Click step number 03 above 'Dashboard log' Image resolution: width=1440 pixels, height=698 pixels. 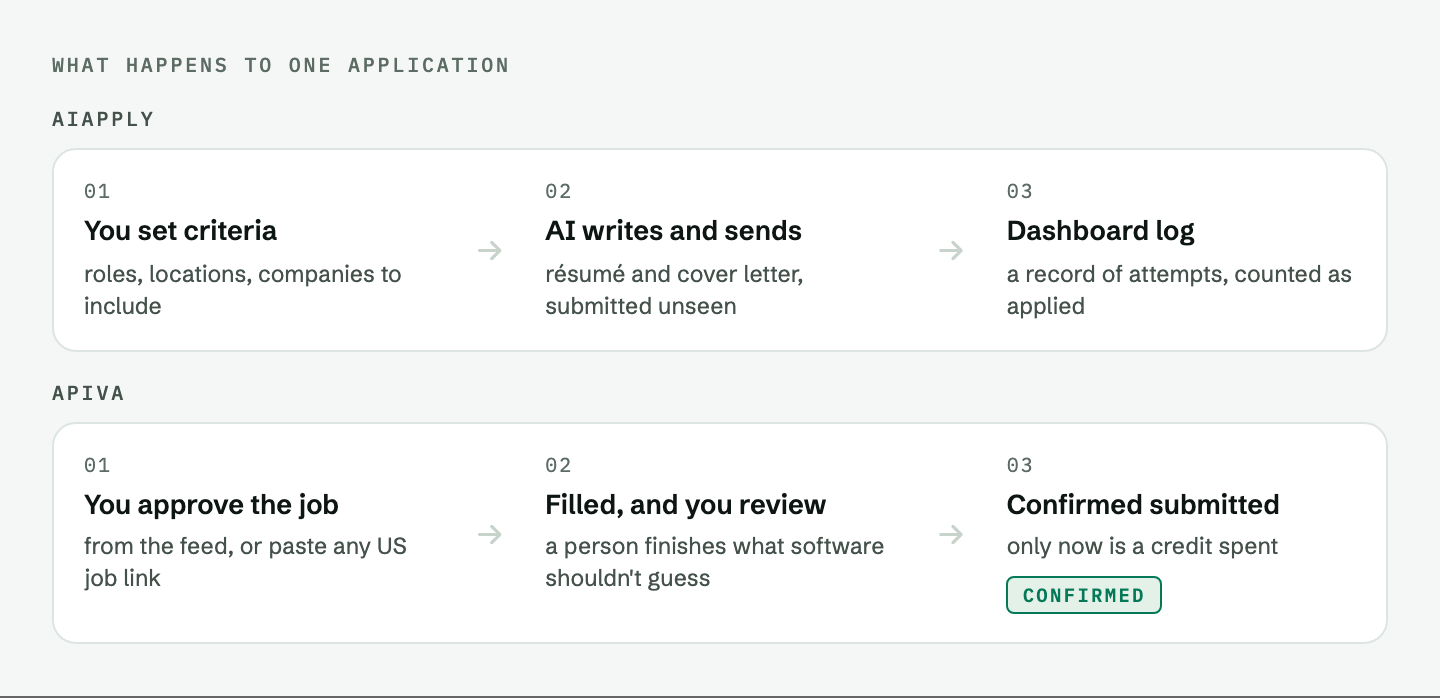point(1020,191)
